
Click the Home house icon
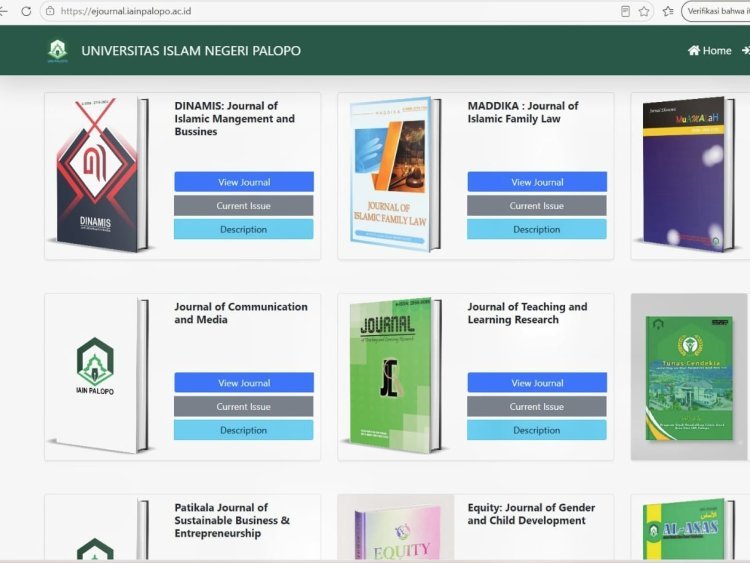[694, 50]
